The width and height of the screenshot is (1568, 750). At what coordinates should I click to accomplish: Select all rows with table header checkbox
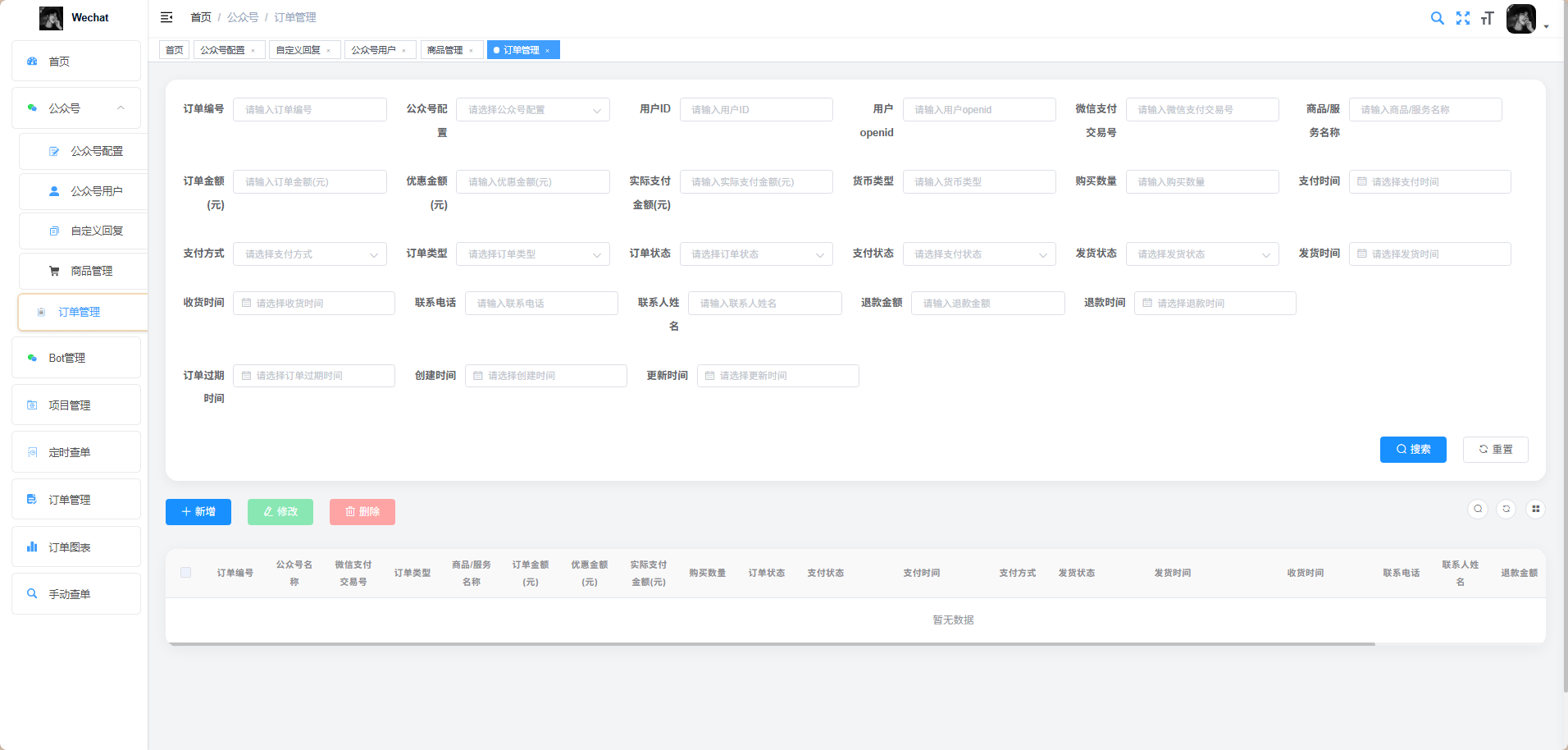click(186, 573)
